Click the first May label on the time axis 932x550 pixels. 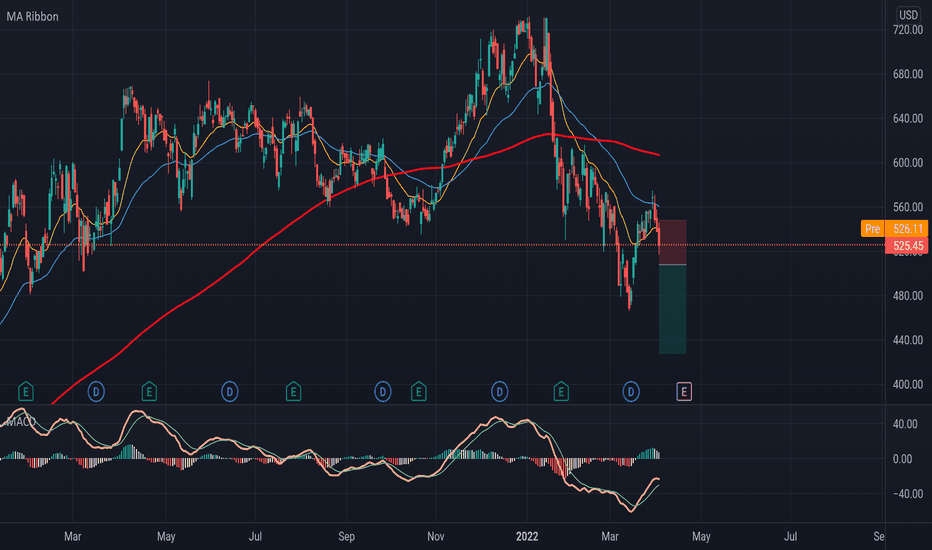click(x=166, y=536)
